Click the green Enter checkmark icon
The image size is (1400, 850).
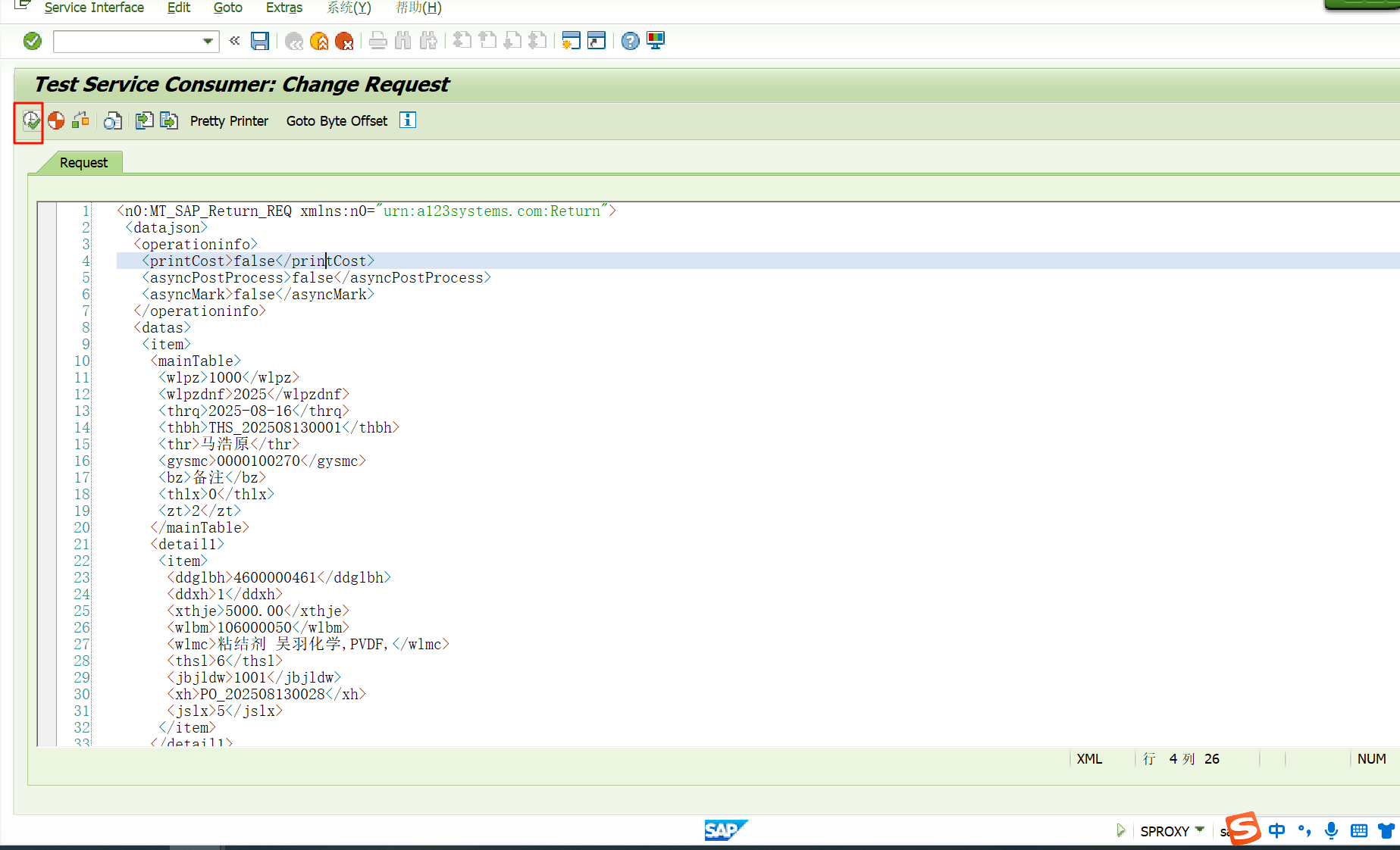pyautogui.click(x=33, y=41)
